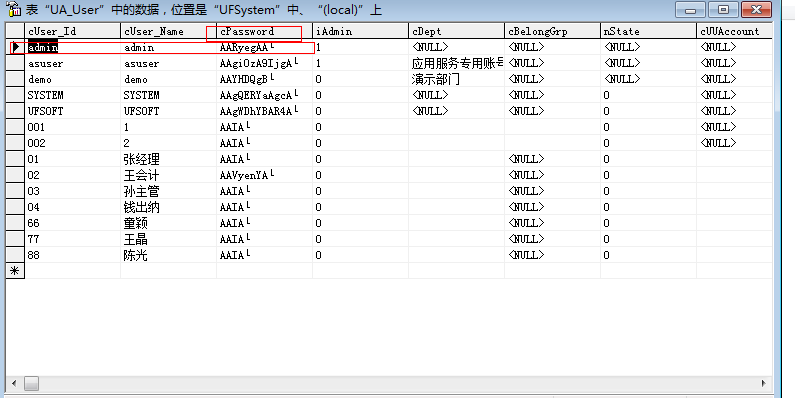This screenshot has height=398, width=795.
Task: Click the nState cell in the SYSTEM row
Action: [648, 95]
